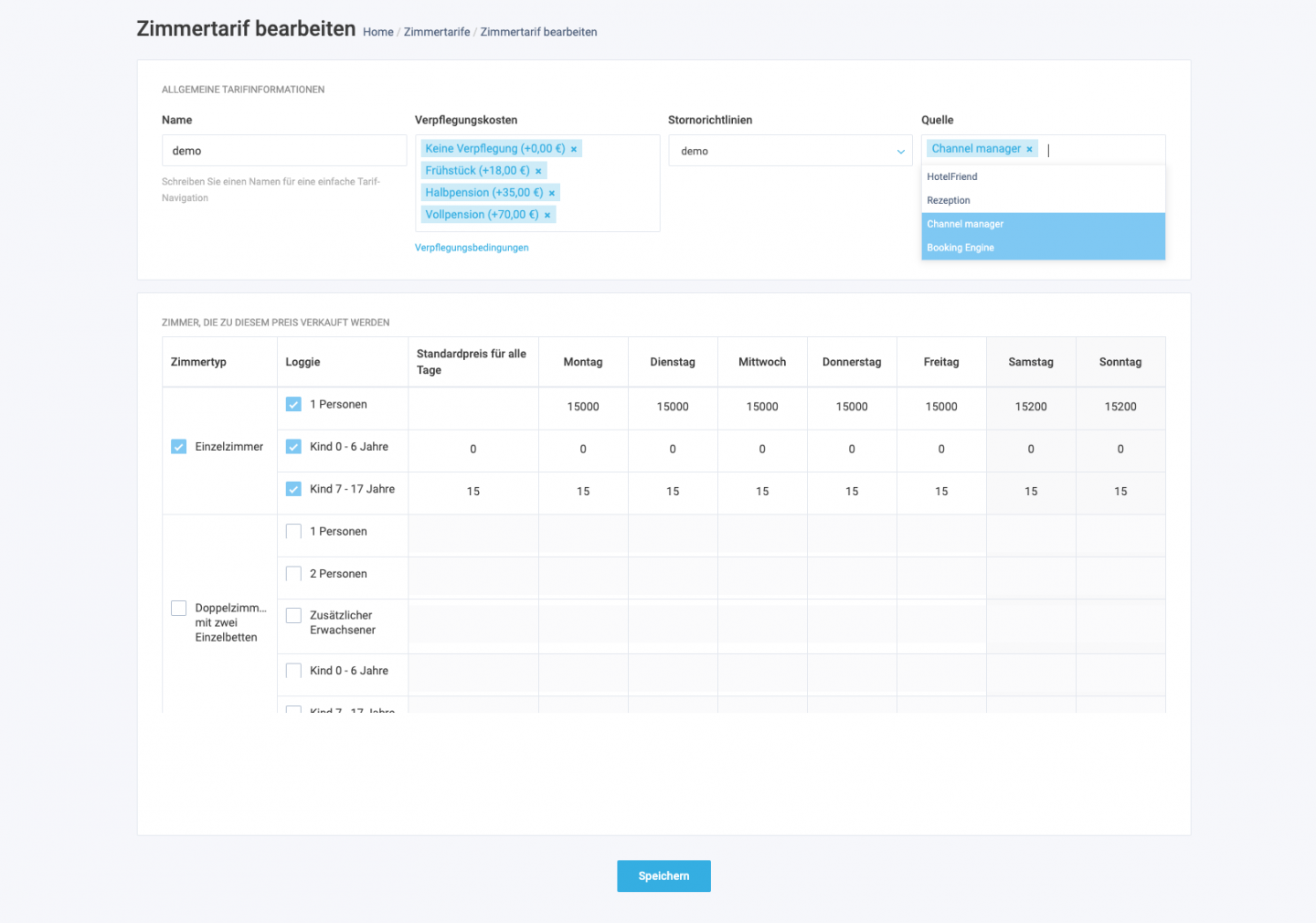
Task: Edit Donnerstag price 15000 for 1 Personen
Action: (852, 408)
